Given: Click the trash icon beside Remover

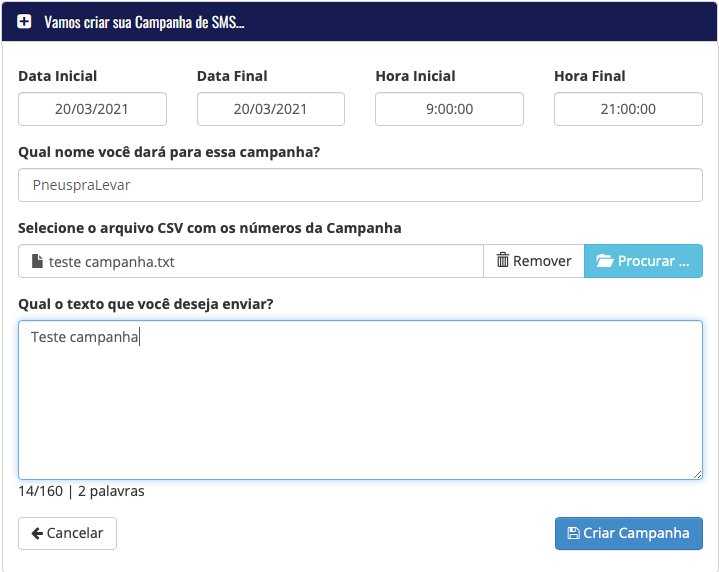Looking at the screenshot, I should coord(503,260).
